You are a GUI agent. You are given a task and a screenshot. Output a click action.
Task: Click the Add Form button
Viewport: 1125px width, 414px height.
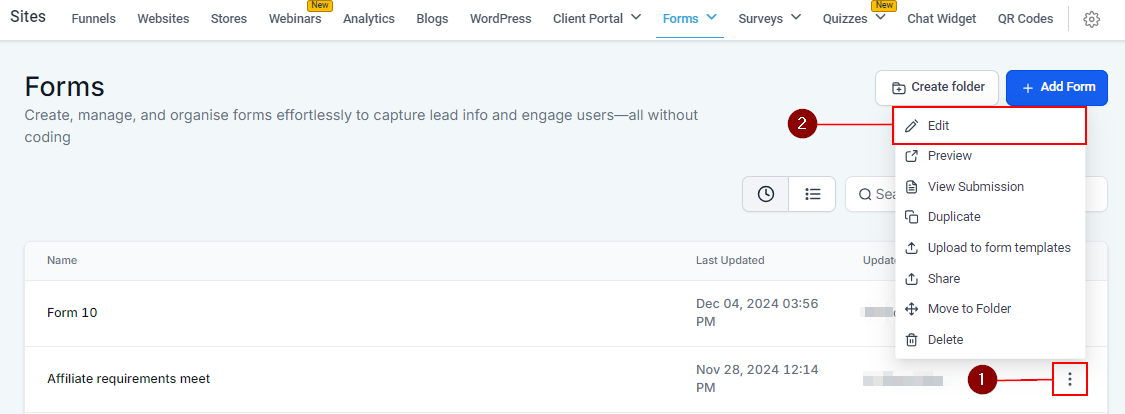pos(1058,87)
